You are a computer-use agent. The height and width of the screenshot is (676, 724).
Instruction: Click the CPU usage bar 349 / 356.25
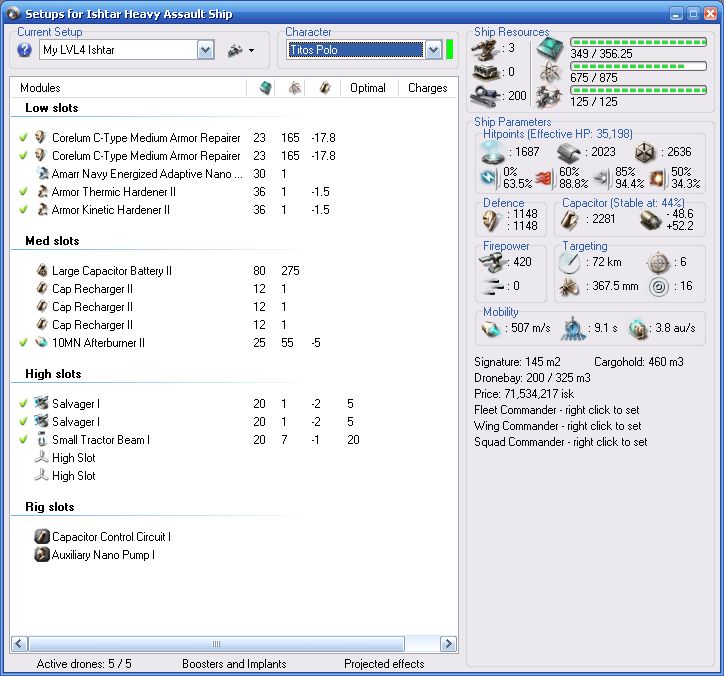(638, 42)
